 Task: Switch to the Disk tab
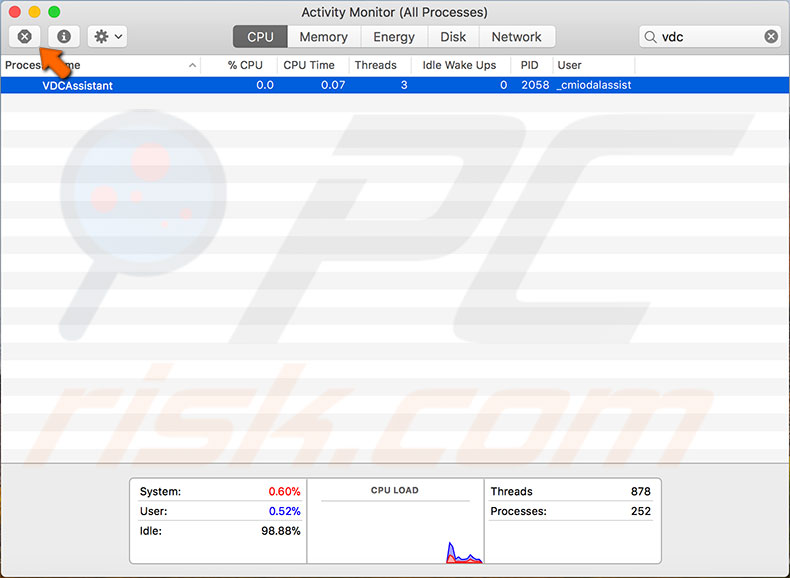point(453,37)
